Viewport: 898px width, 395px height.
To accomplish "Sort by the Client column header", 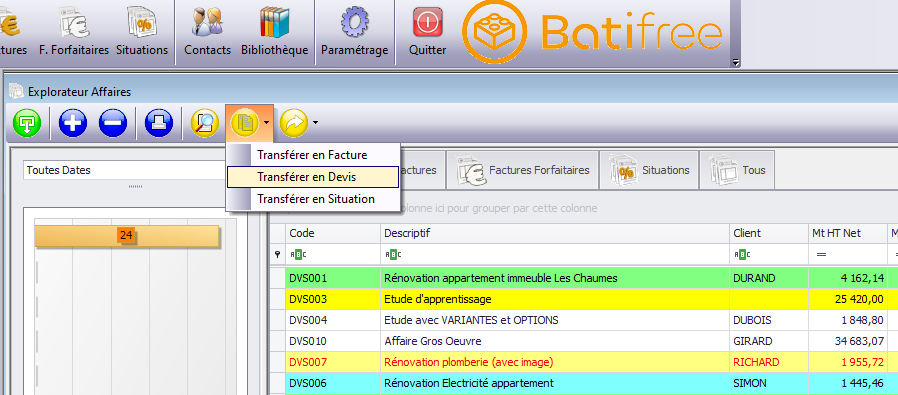I will [x=769, y=233].
